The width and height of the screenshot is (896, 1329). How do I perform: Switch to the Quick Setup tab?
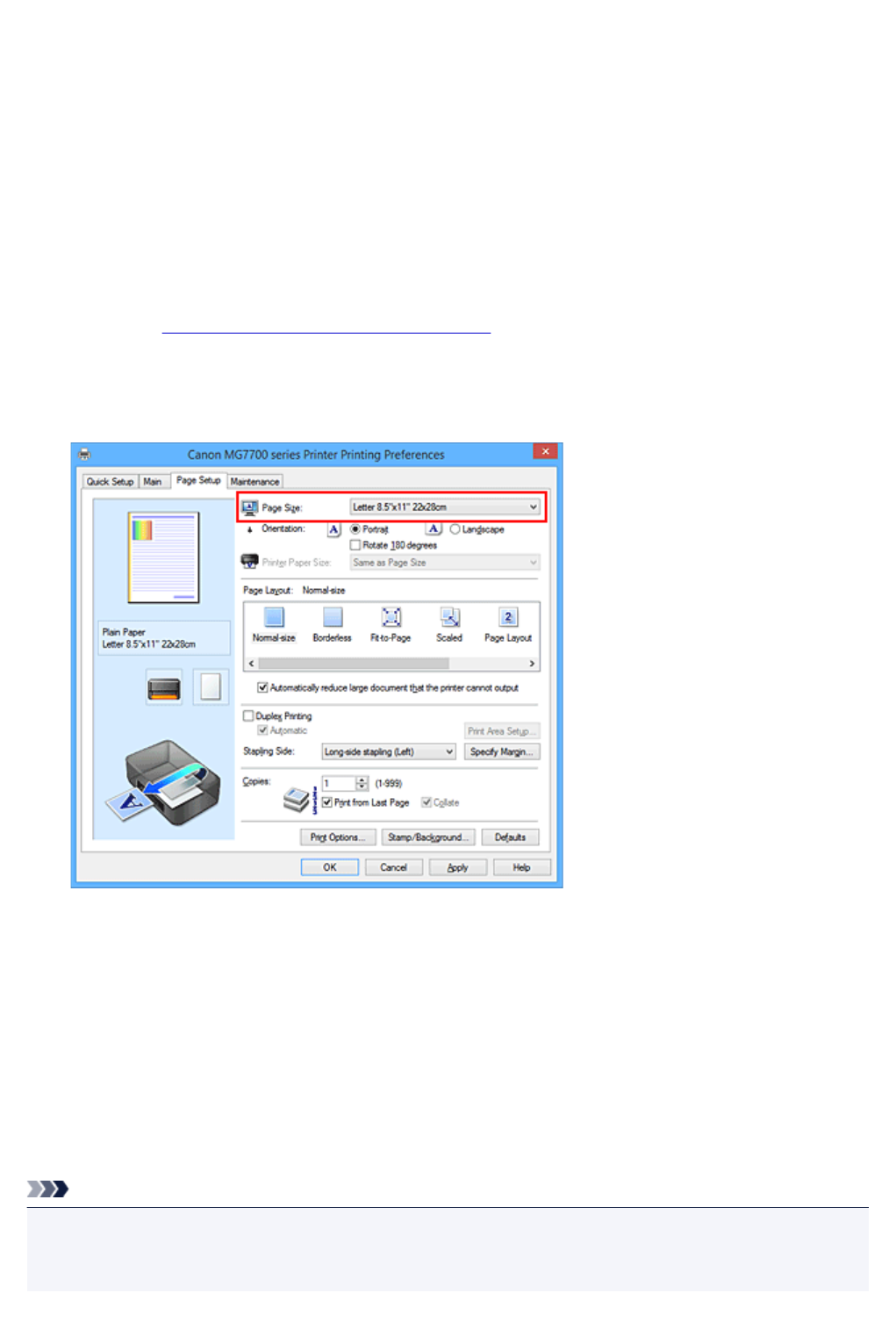111,481
